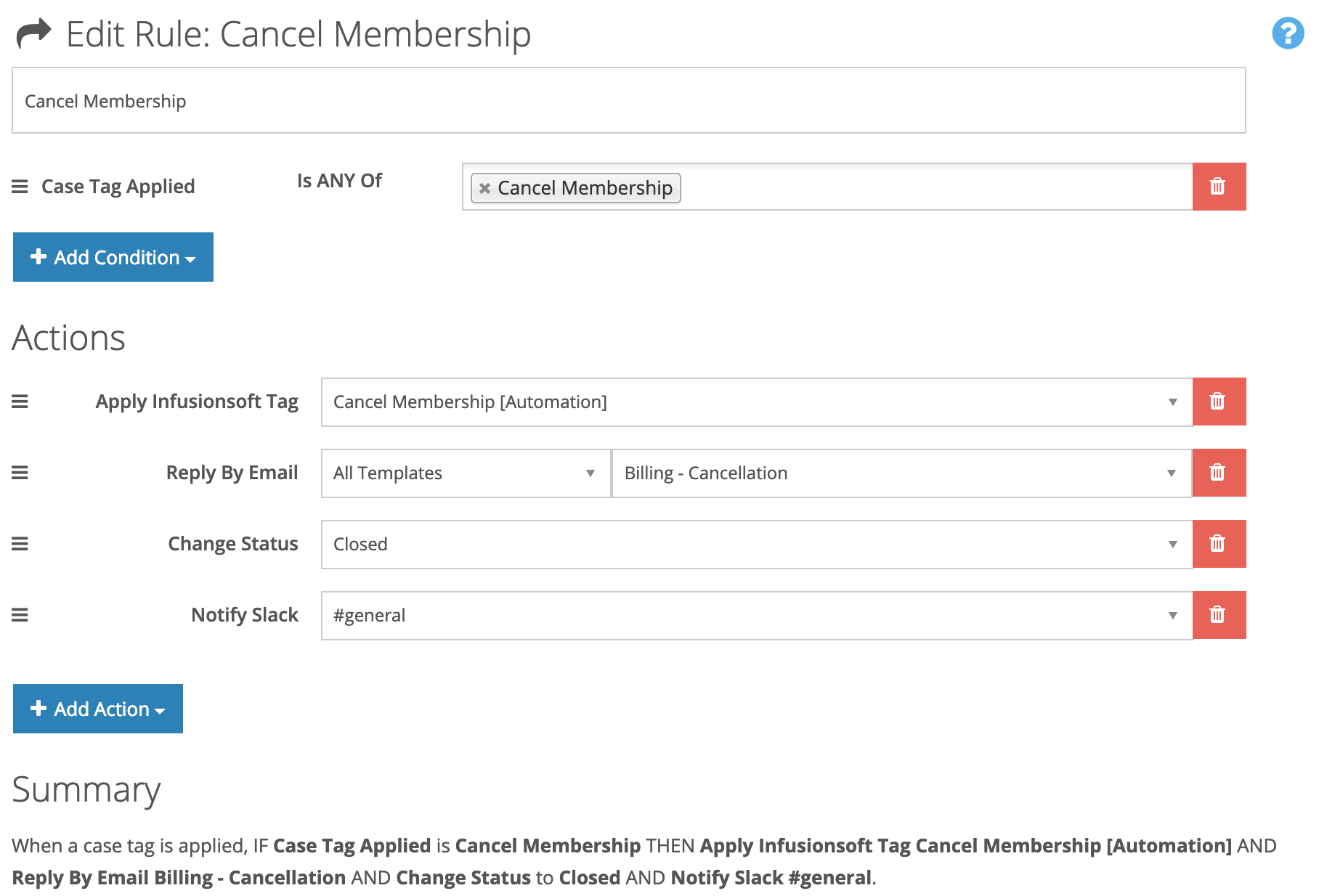
Task: Open the Billing - Cancellation template dropdown
Action: (902, 473)
